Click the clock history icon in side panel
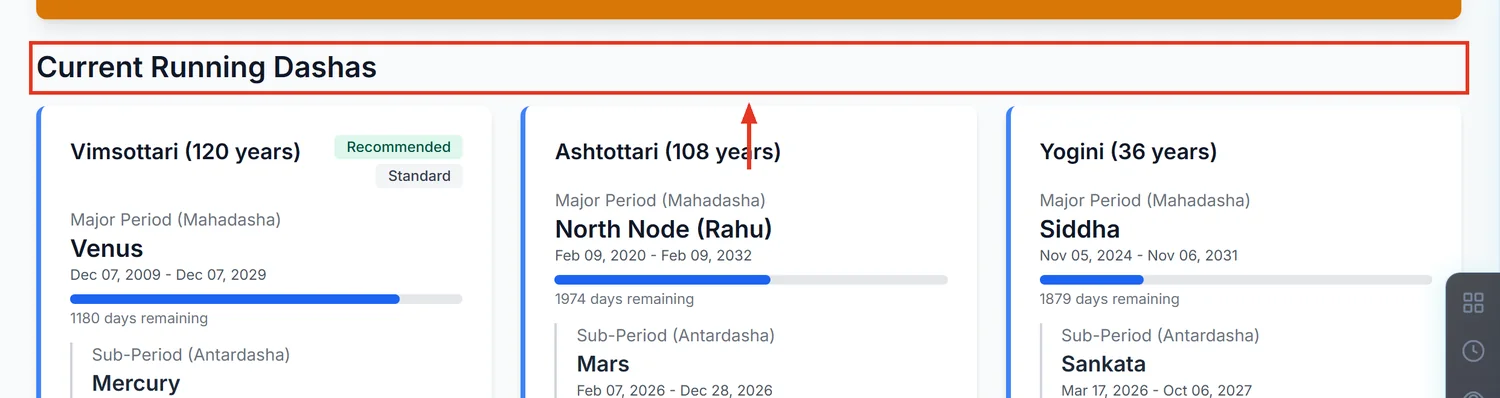This screenshot has width=1500, height=398. [1473, 350]
